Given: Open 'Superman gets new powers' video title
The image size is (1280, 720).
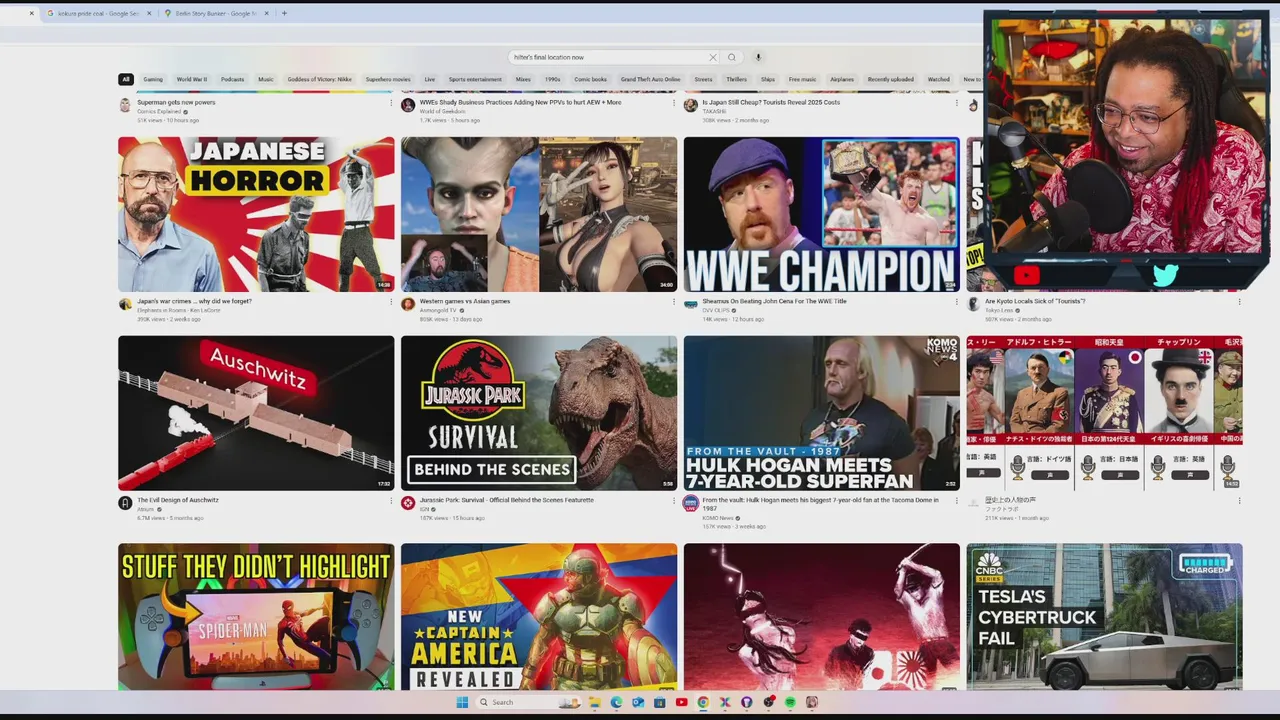Looking at the screenshot, I should tap(176, 102).
